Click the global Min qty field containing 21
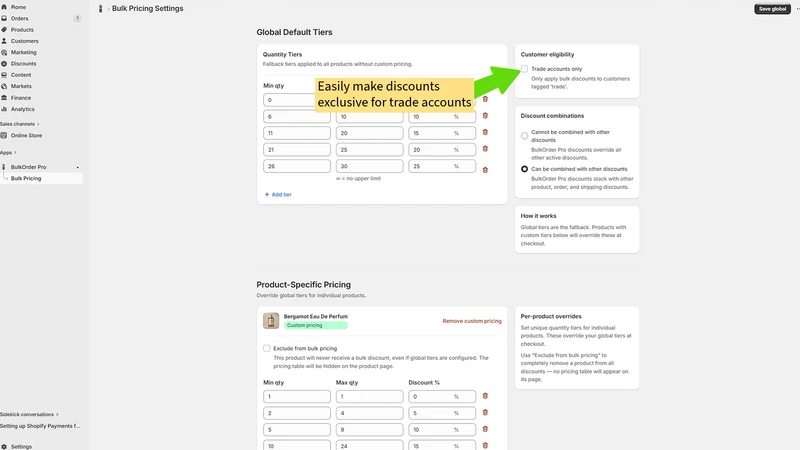Viewport: 800px width, 450px height. (x=297, y=149)
